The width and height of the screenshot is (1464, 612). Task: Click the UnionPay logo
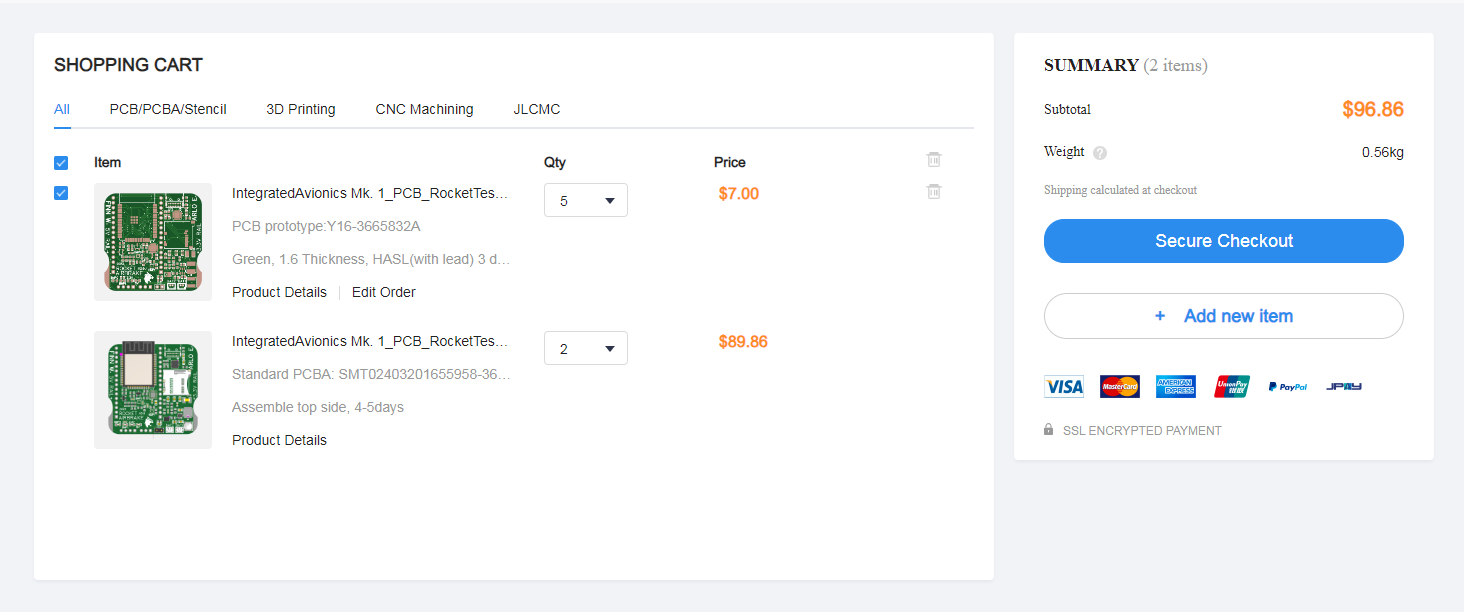tap(1232, 387)
